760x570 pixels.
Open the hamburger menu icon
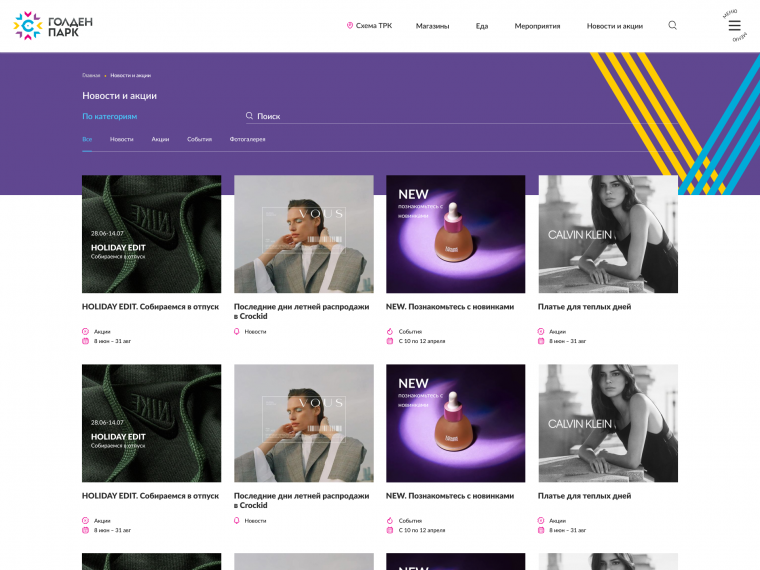click(734, 25)
